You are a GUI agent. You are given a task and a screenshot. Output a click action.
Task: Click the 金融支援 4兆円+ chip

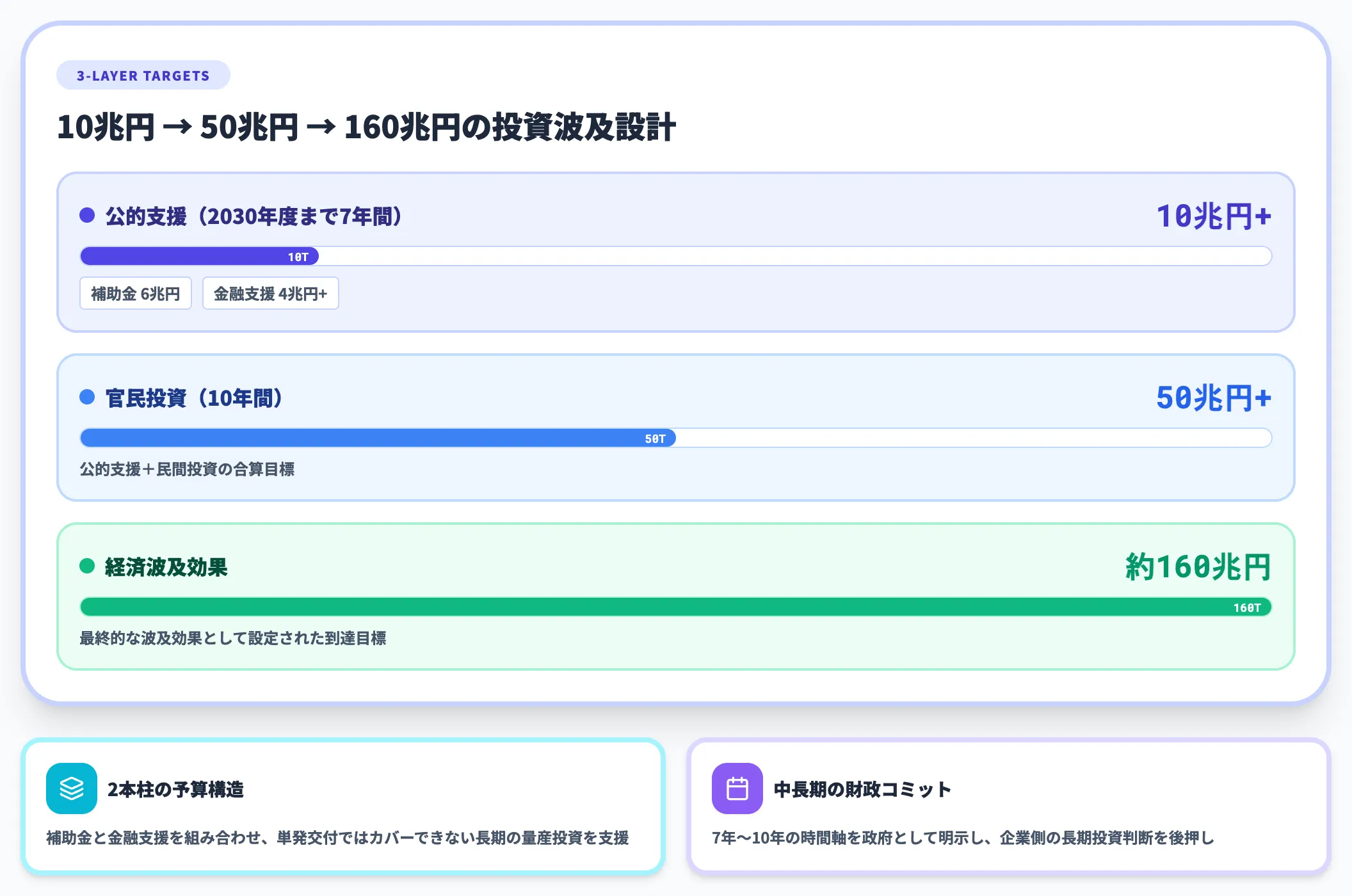pos(270,294)
